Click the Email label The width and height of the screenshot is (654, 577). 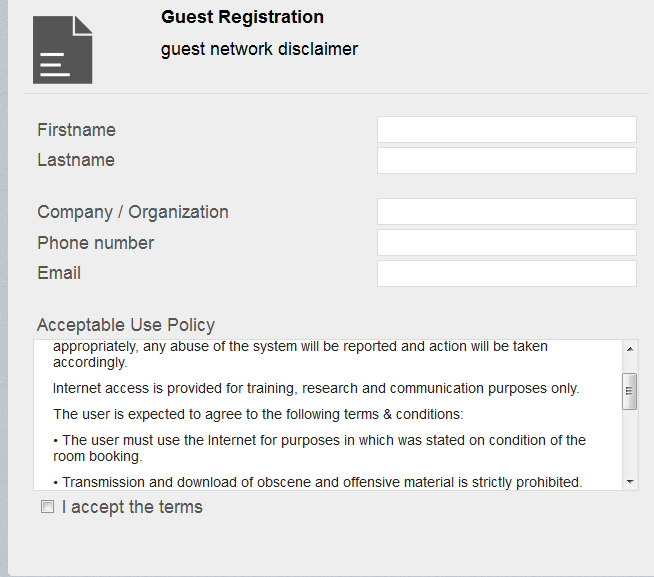pyautogui.click(x=59, y=273)
